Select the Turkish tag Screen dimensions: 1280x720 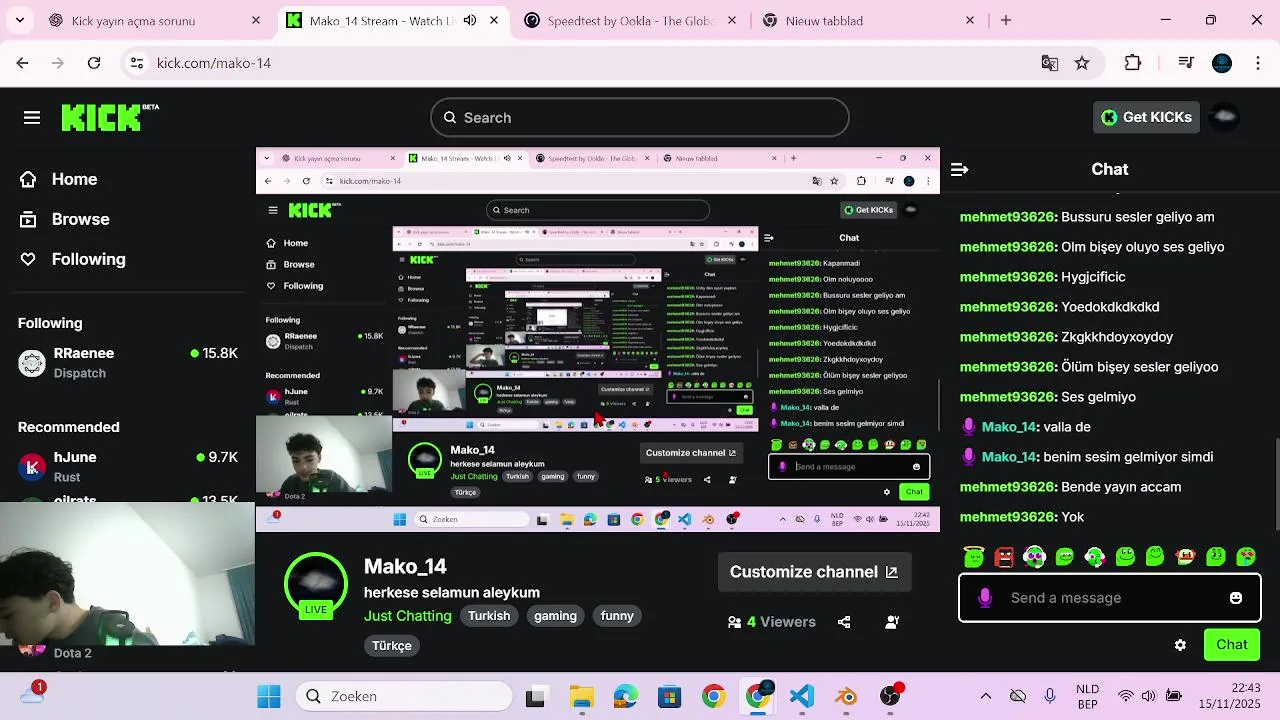(489, 616)
